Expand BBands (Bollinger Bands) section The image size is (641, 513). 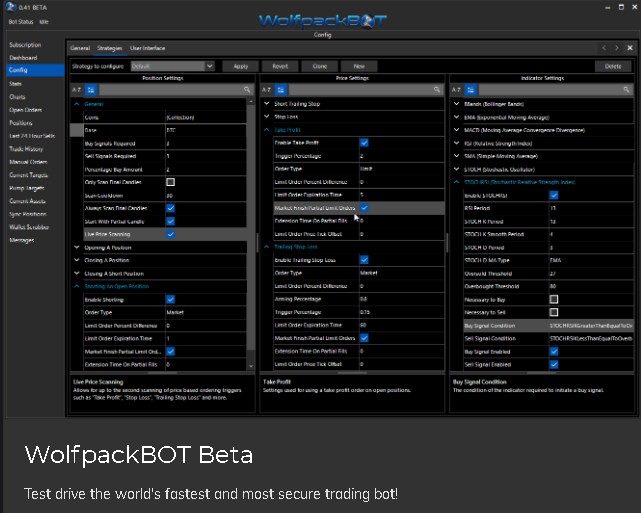(x=456, y=104)
